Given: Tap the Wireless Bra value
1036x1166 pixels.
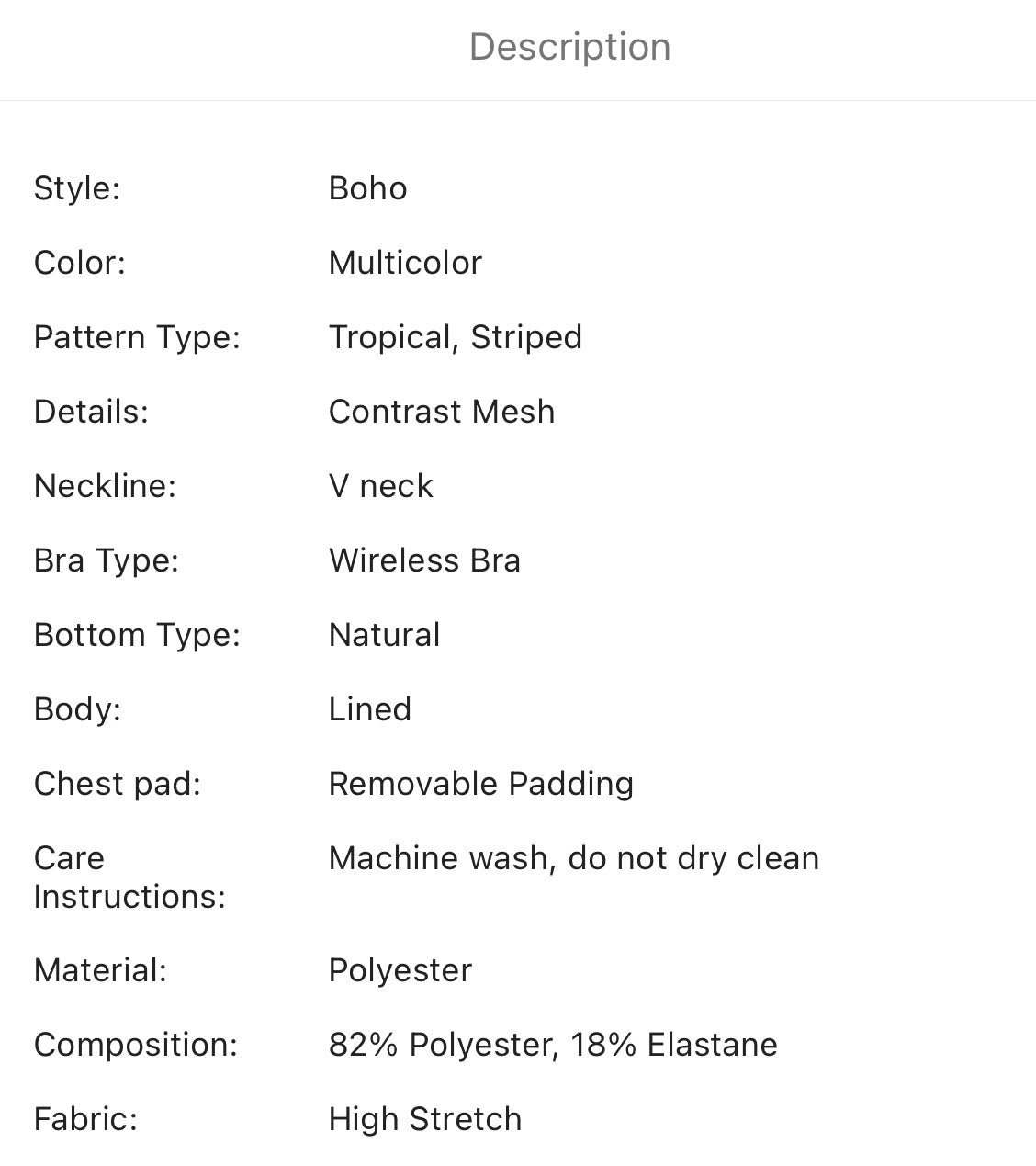Looking at the screenshot, I should point(424,560).
